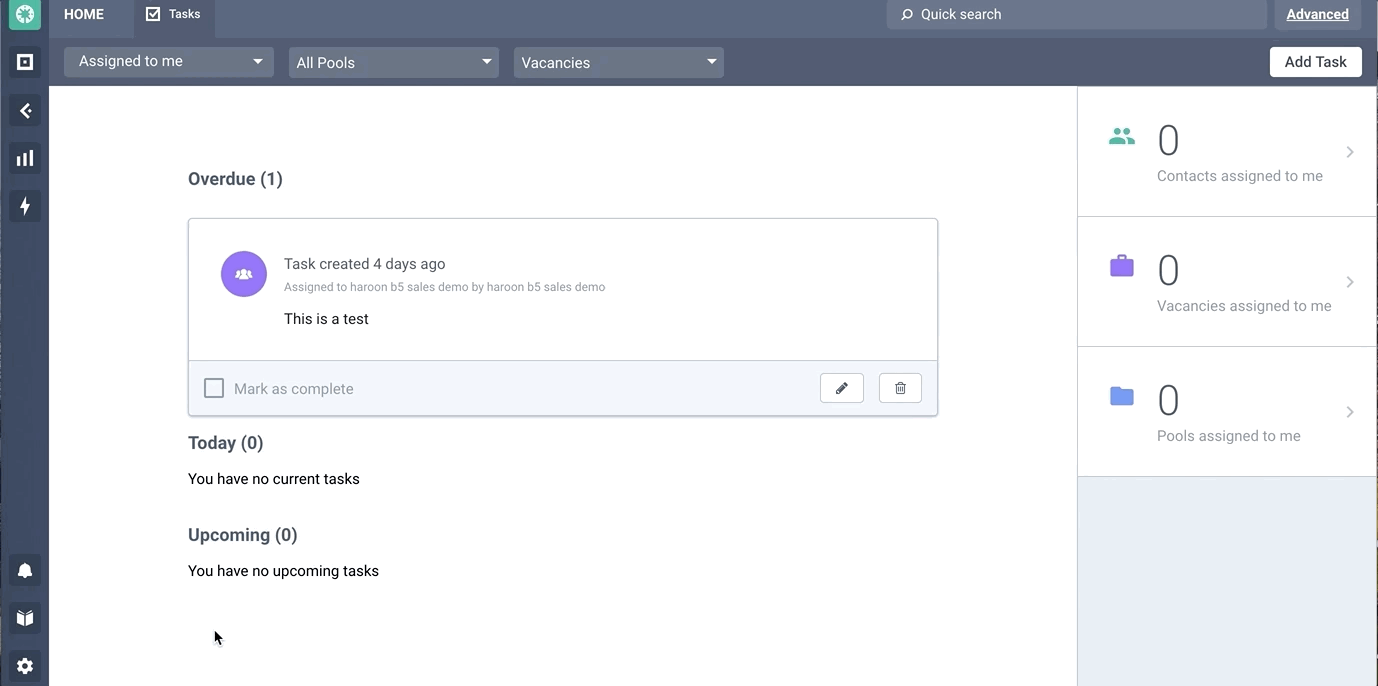Click 'You have no current tasks' text
The height and width of the screenshot is (686, 1378).
pyautogui.click(x=274, y=479)
